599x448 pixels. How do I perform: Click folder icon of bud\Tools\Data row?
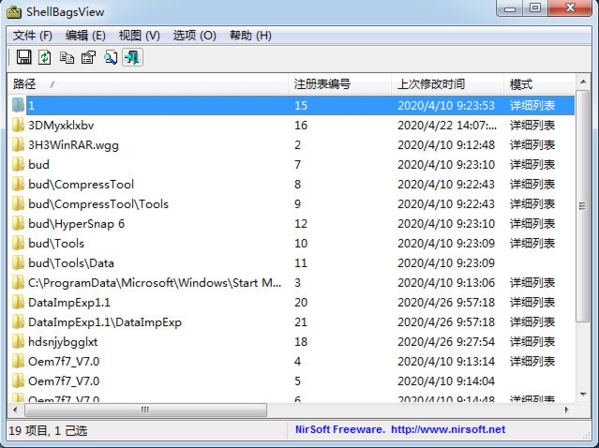18,263
